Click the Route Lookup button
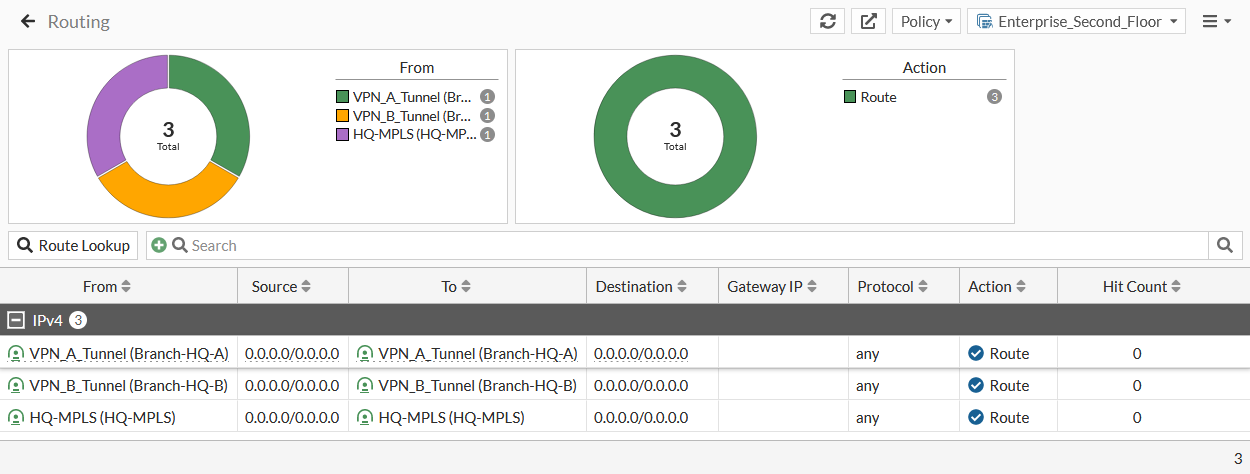This screenshot has height=474, width=1250. point(74,245)
